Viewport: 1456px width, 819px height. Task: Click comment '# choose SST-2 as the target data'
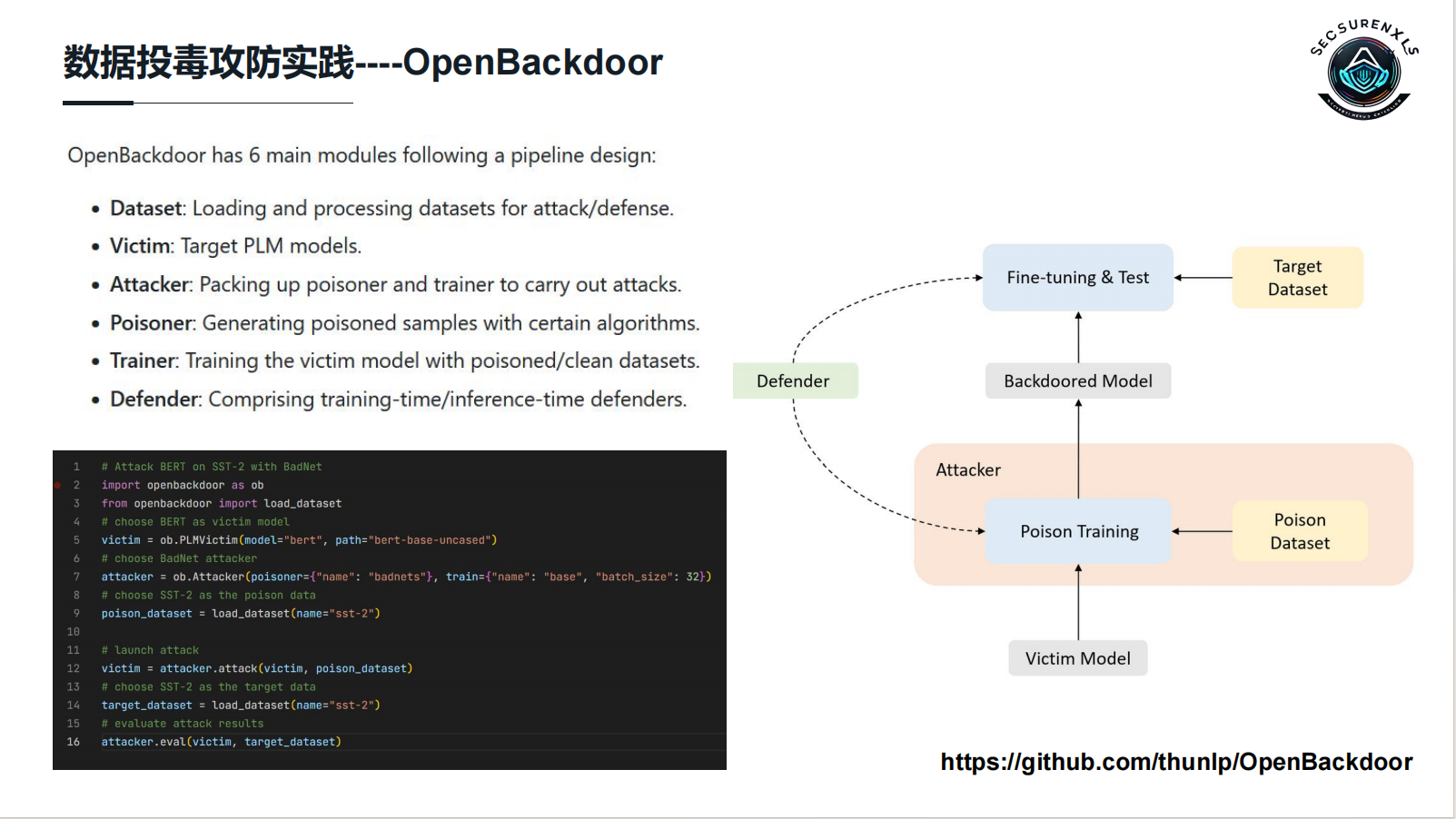click(208, 687)
